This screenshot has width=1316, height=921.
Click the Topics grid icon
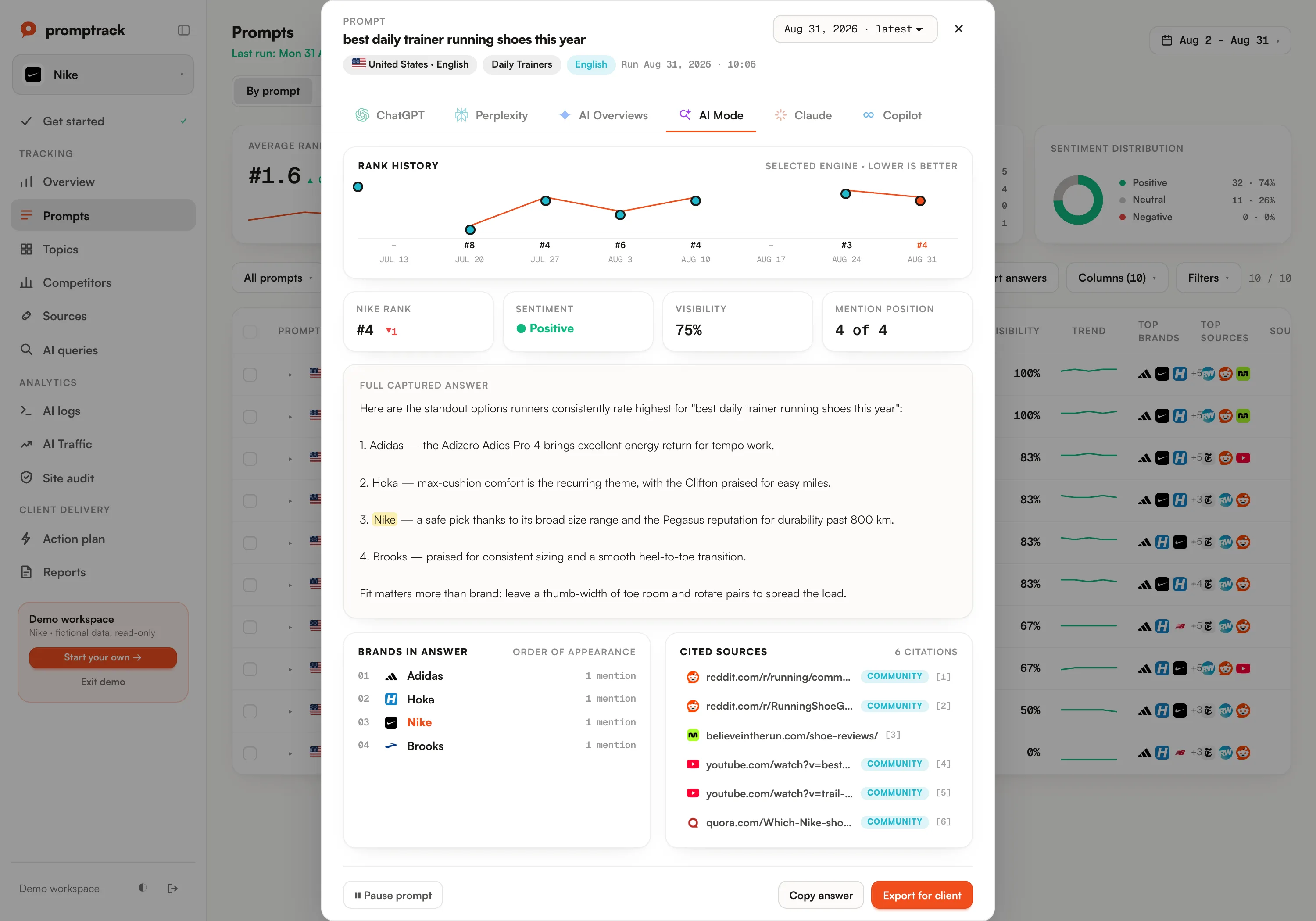(26, 249)
